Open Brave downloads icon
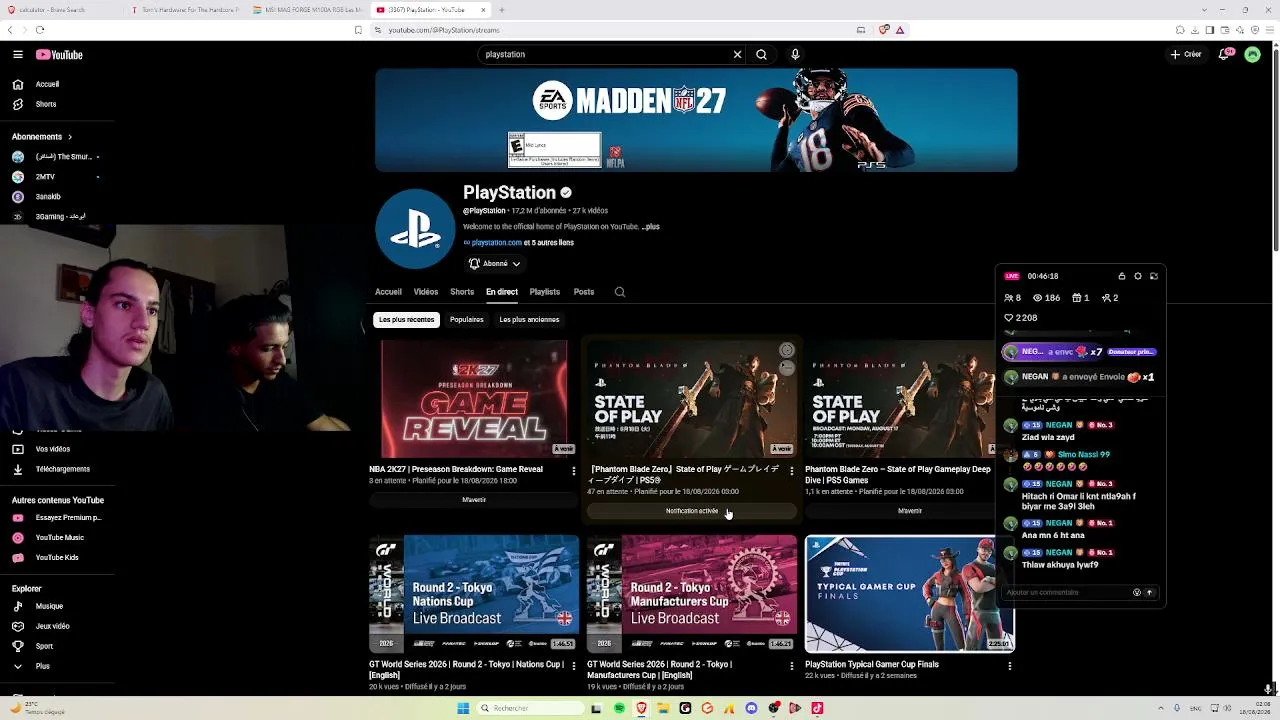The height and width of the screenshot is (720, 1280). tap(1195, 30)
